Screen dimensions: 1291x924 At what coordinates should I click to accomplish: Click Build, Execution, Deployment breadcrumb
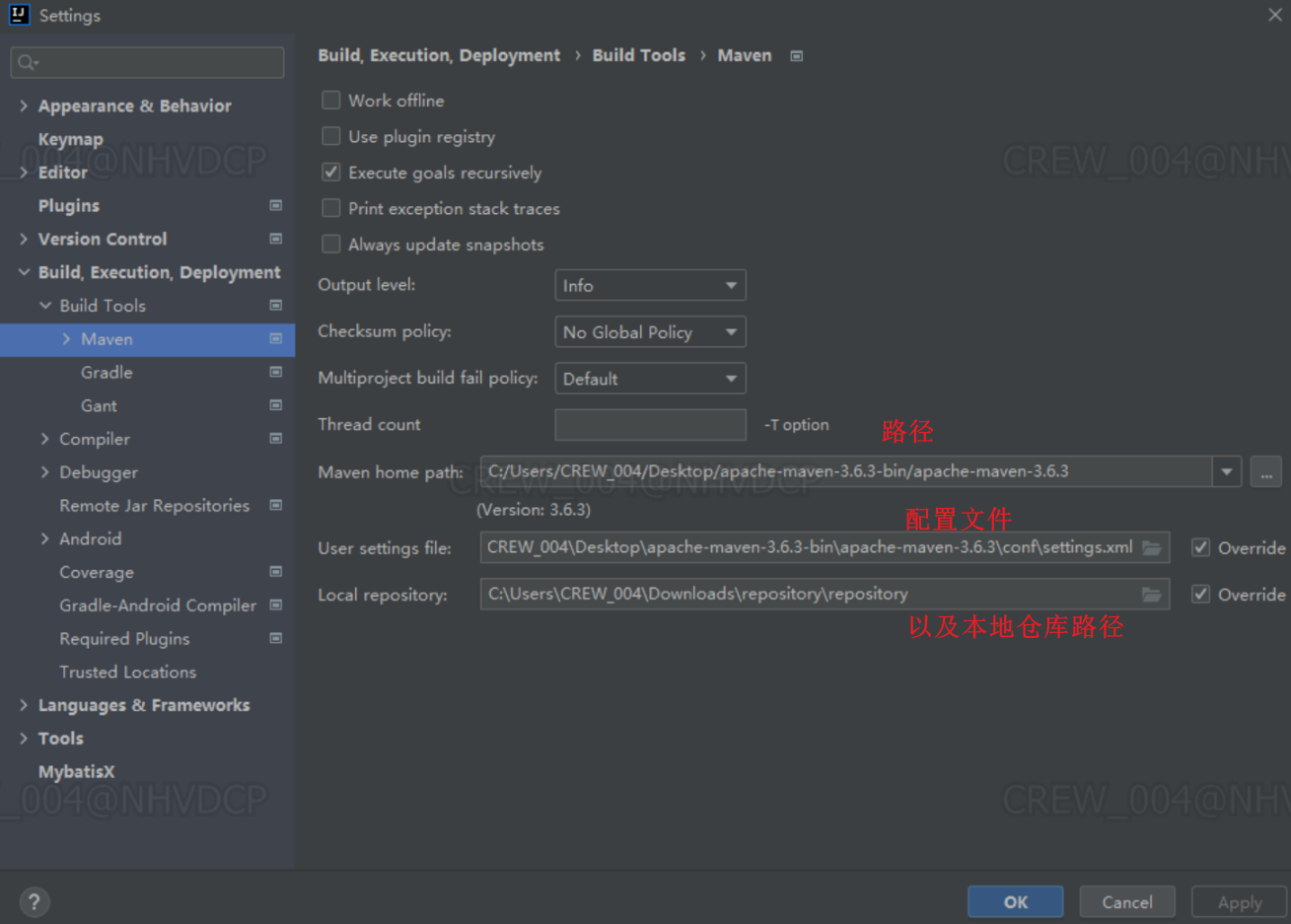[x=439, y=55]
